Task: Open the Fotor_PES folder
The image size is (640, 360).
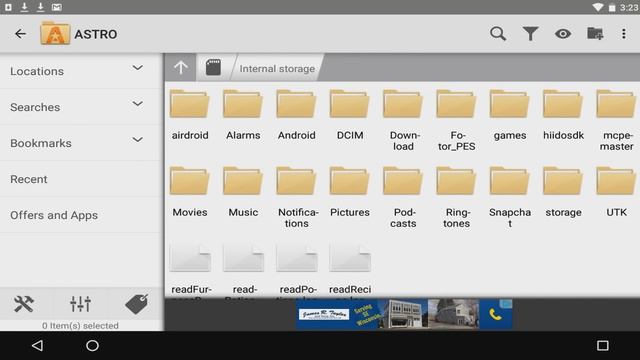Action: tap(456, 121)
